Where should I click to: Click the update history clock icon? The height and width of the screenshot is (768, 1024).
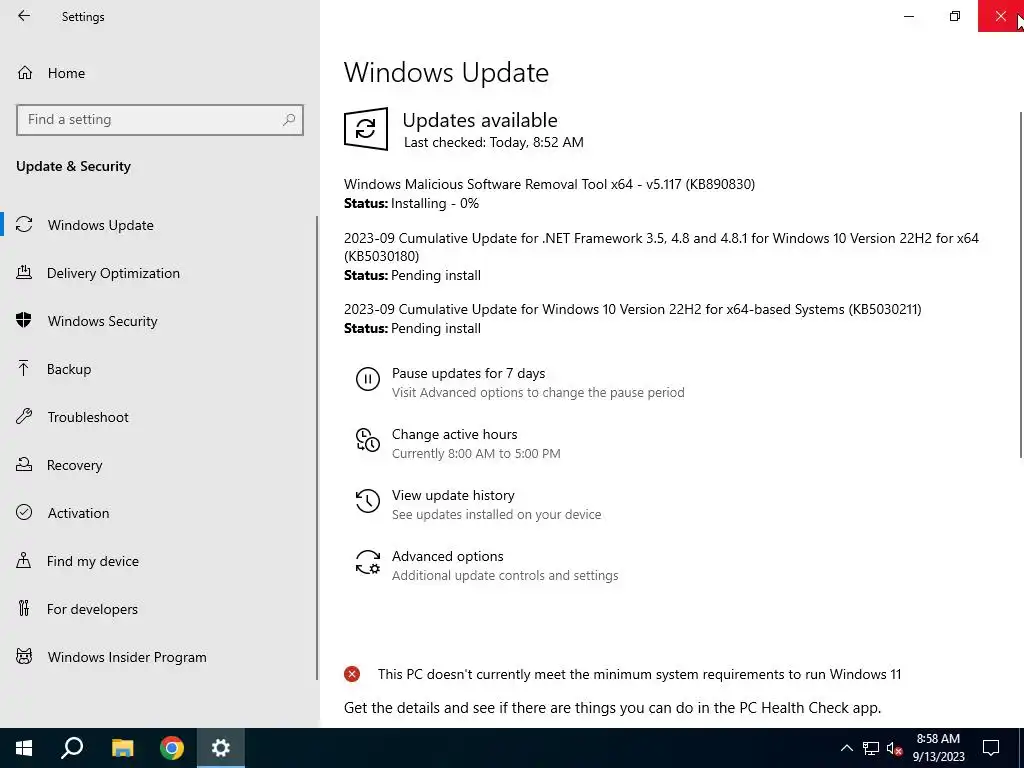pos(368,501)
